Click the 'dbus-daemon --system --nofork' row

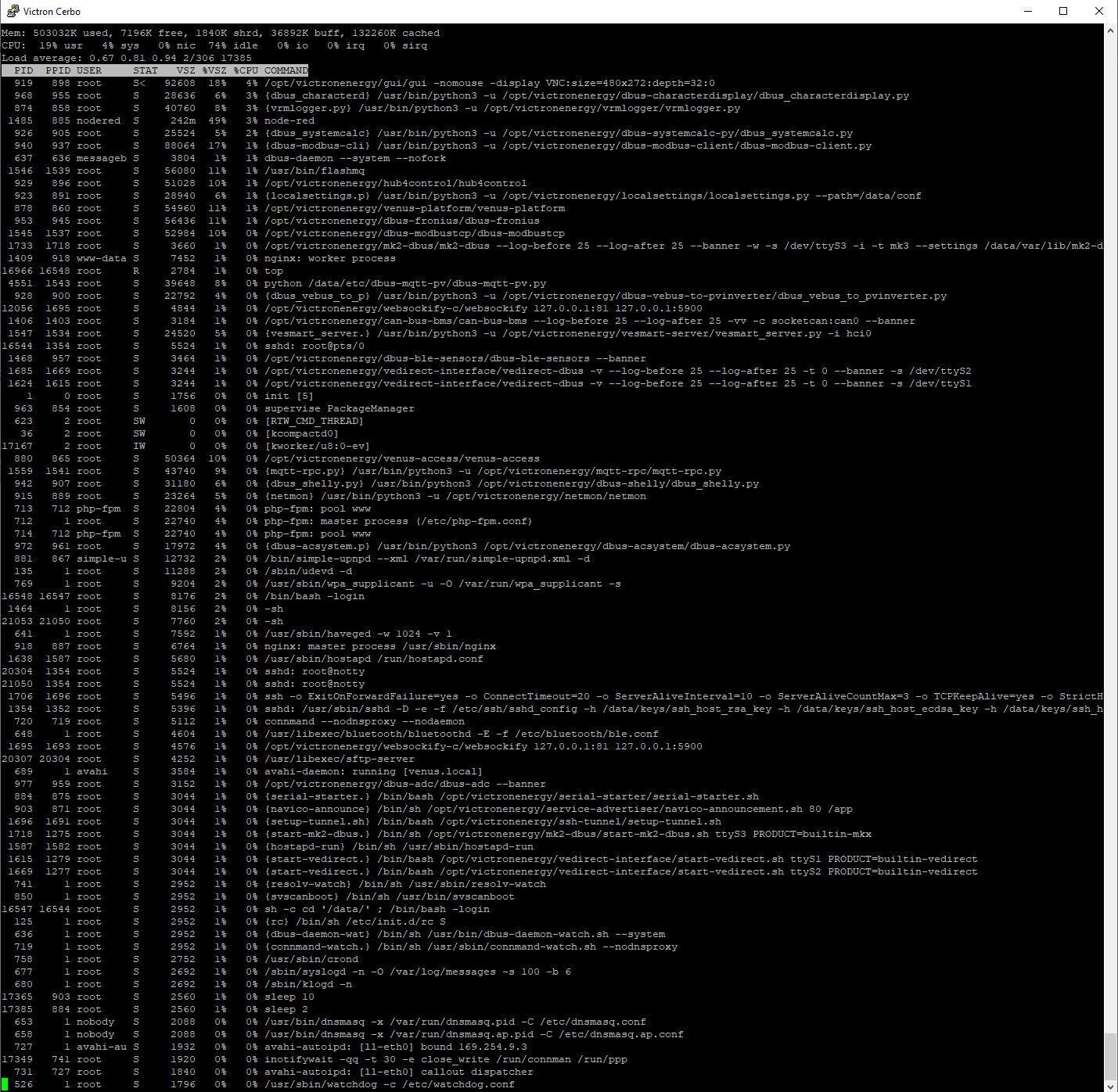click(224, 158)
